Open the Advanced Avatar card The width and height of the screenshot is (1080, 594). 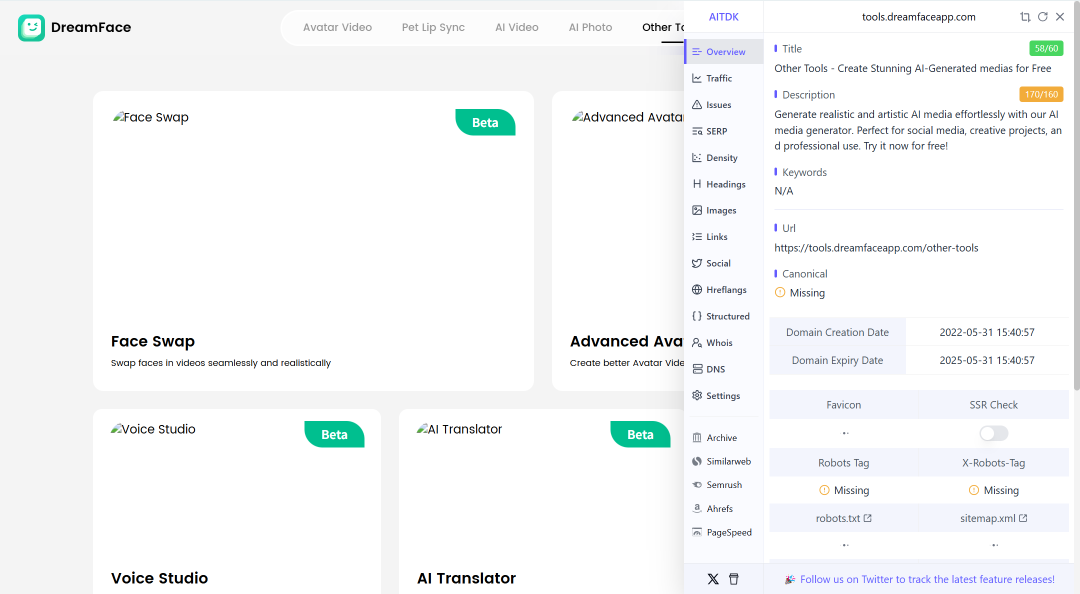(618, 241)
